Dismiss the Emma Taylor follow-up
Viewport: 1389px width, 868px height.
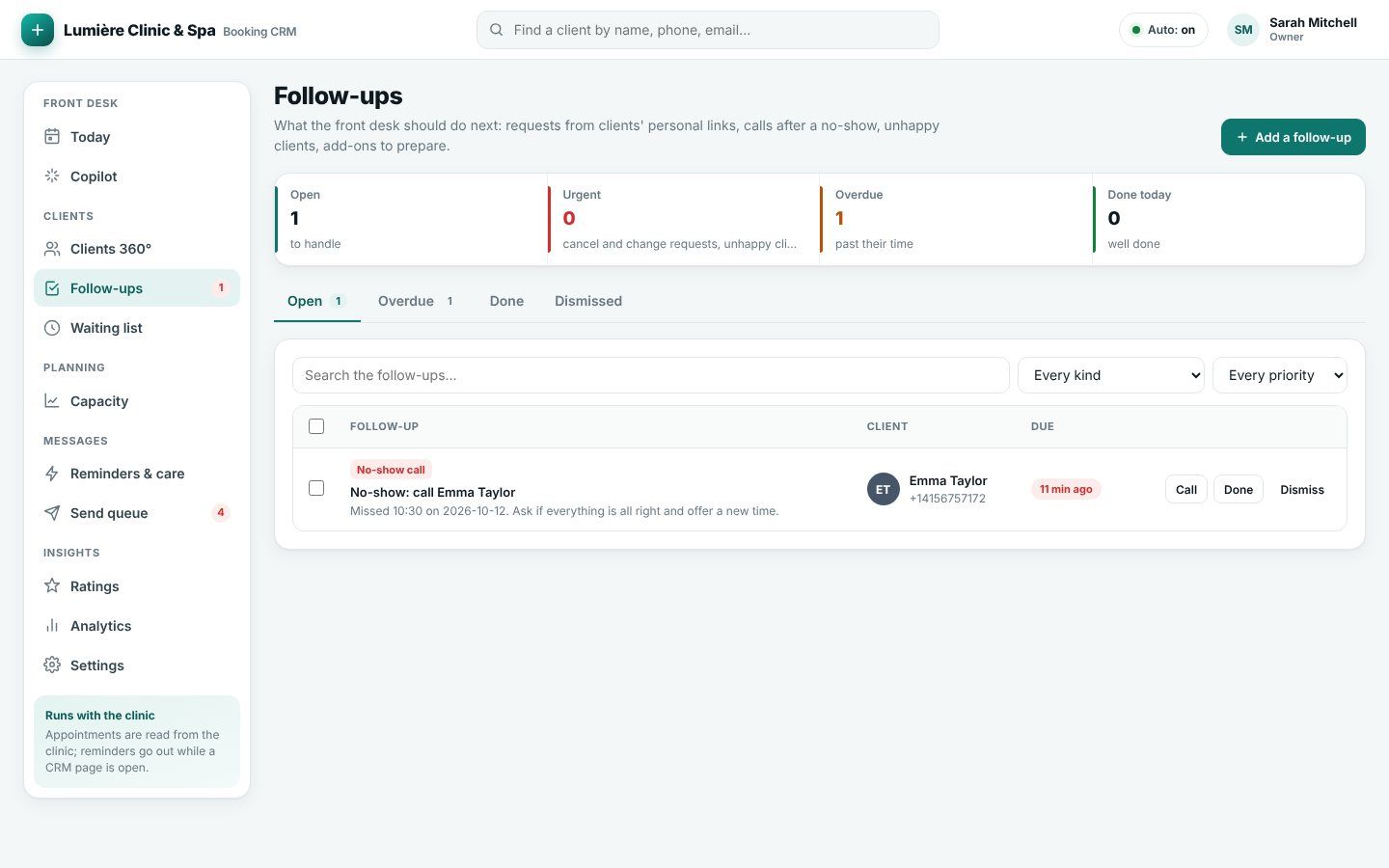pos(1302,489)
